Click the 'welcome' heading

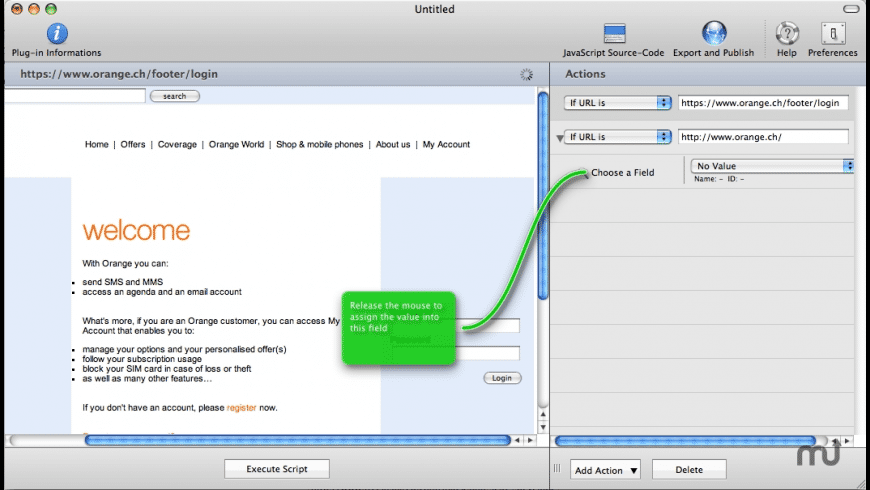click(x=136, y=231)
